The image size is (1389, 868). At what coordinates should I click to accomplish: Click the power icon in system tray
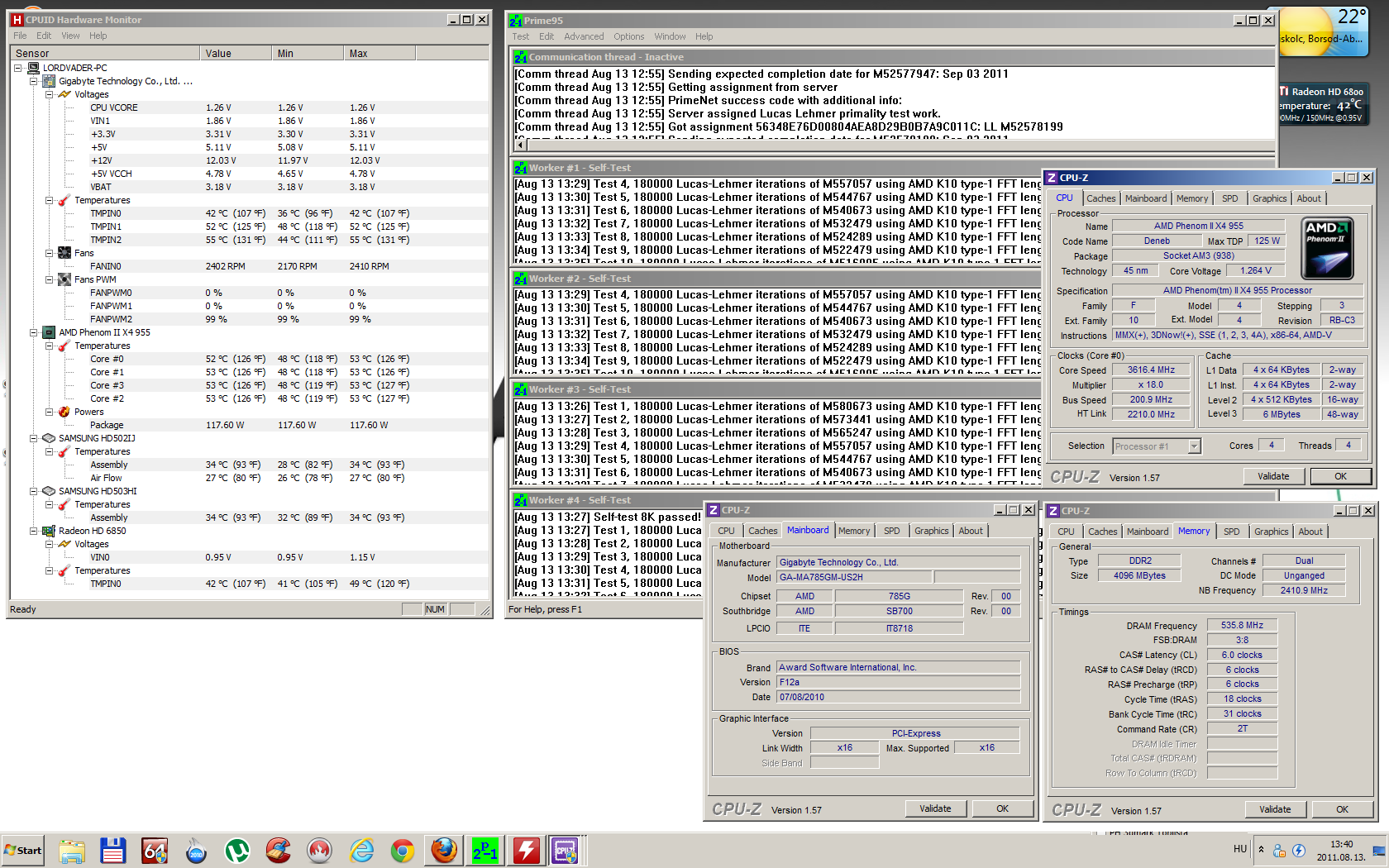click(x=1299, y=850)
